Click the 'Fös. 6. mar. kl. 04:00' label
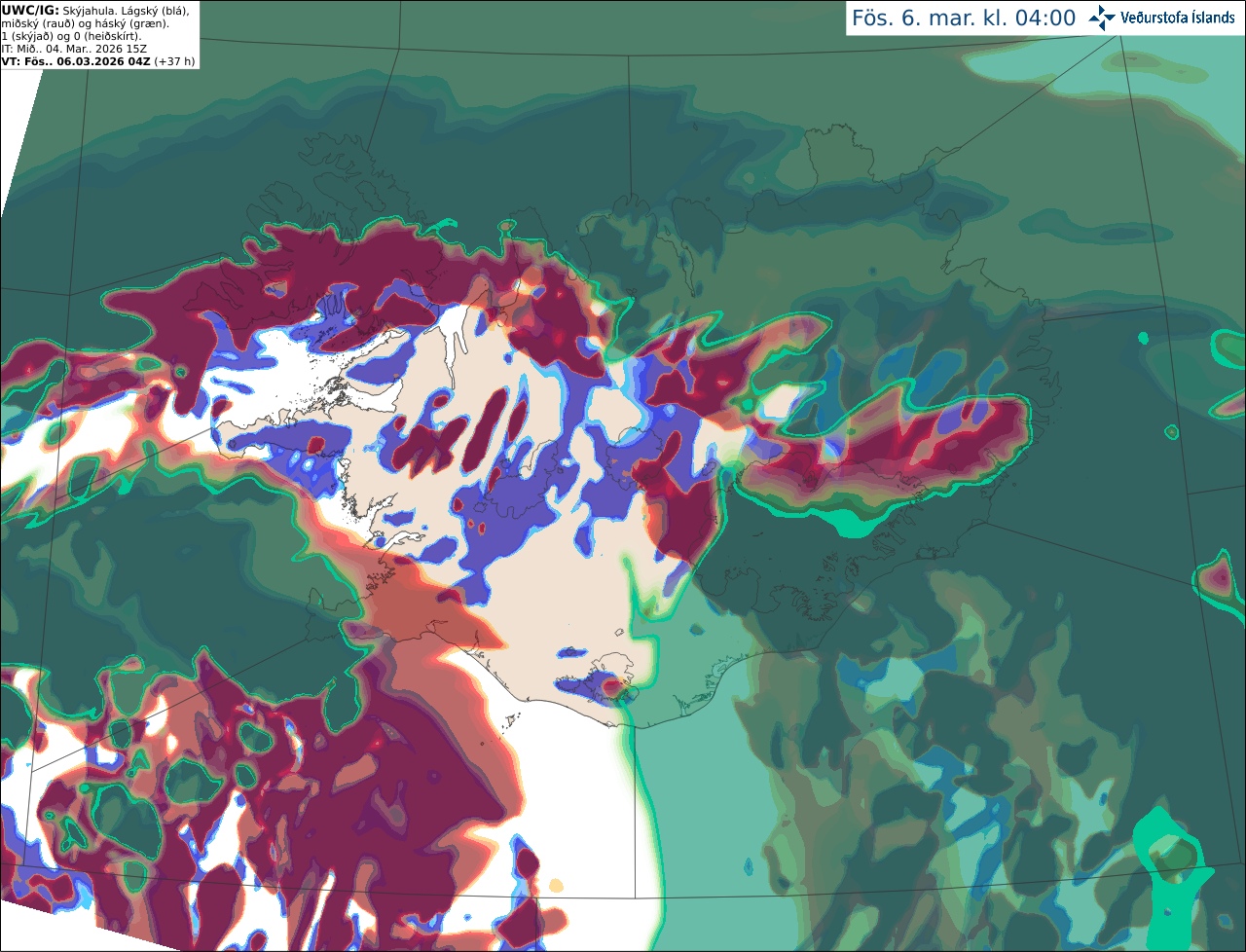The width and height of the screenshot is (1246, 952). point(964,18)
